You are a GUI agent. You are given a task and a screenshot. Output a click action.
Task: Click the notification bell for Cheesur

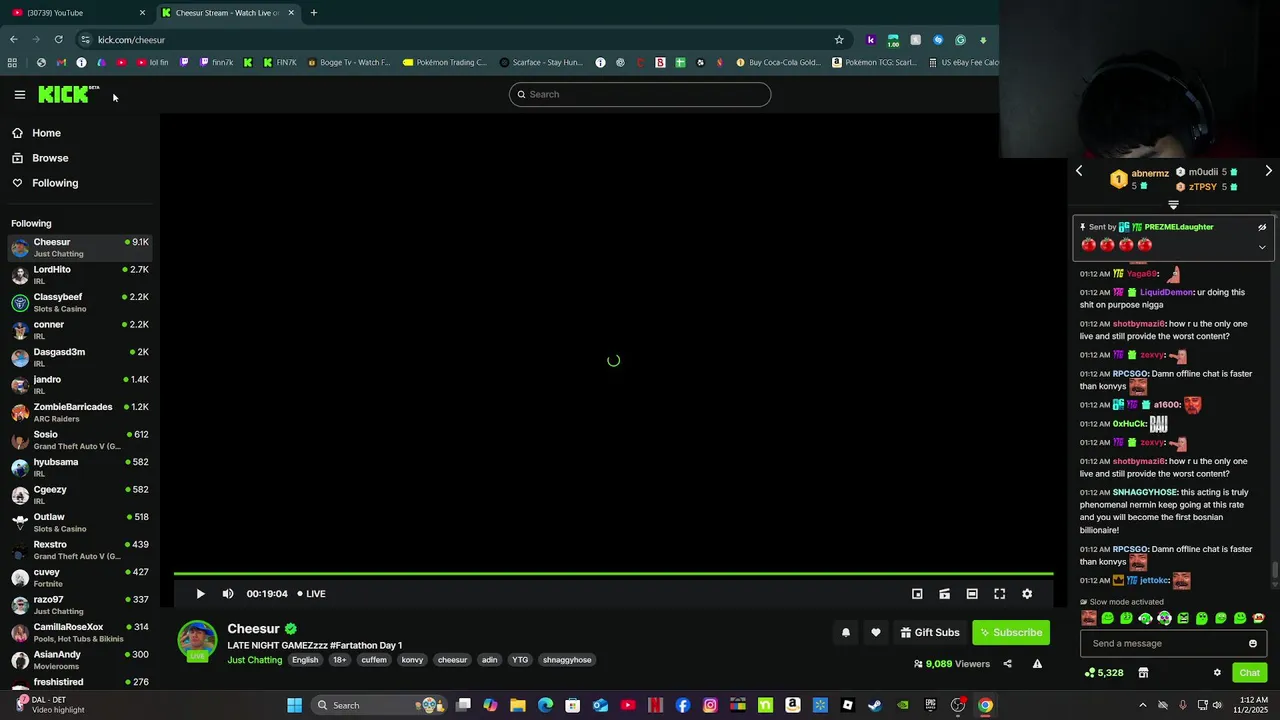[x=846, y=632]
